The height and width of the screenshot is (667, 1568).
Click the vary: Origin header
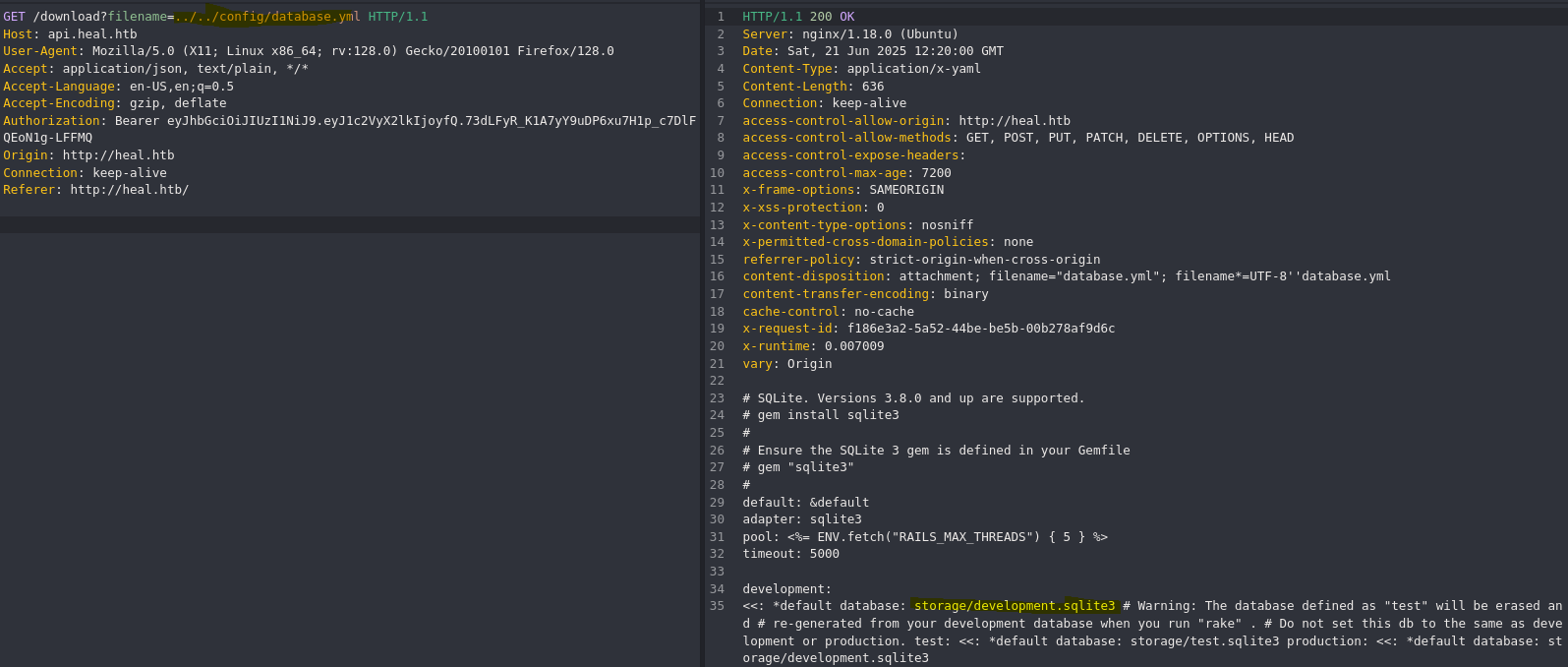(786, 364)
